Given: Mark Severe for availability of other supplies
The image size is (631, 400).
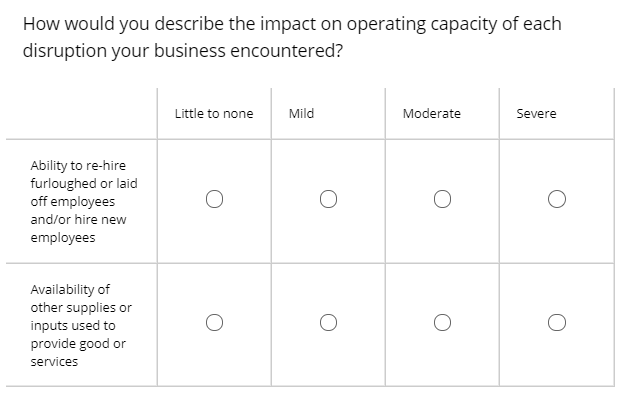Looking at the screenshot, I should 557,323.
